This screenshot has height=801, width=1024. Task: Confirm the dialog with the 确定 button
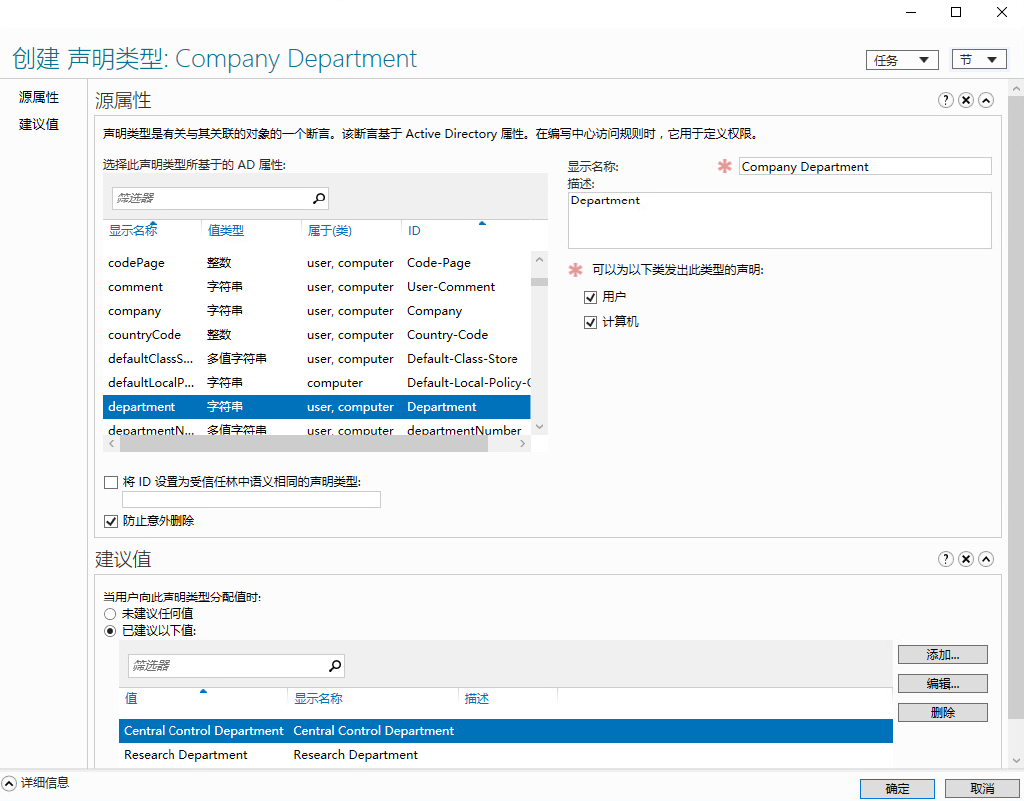897,788
